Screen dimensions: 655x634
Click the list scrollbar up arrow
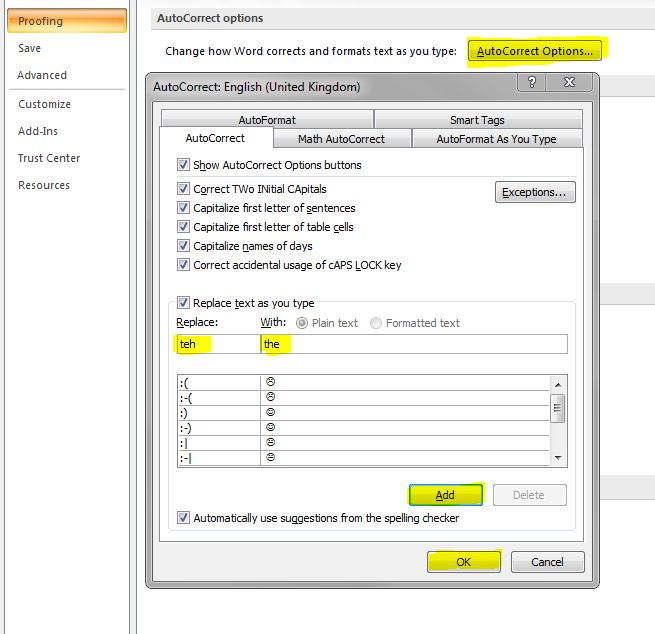tap(558, 384)
